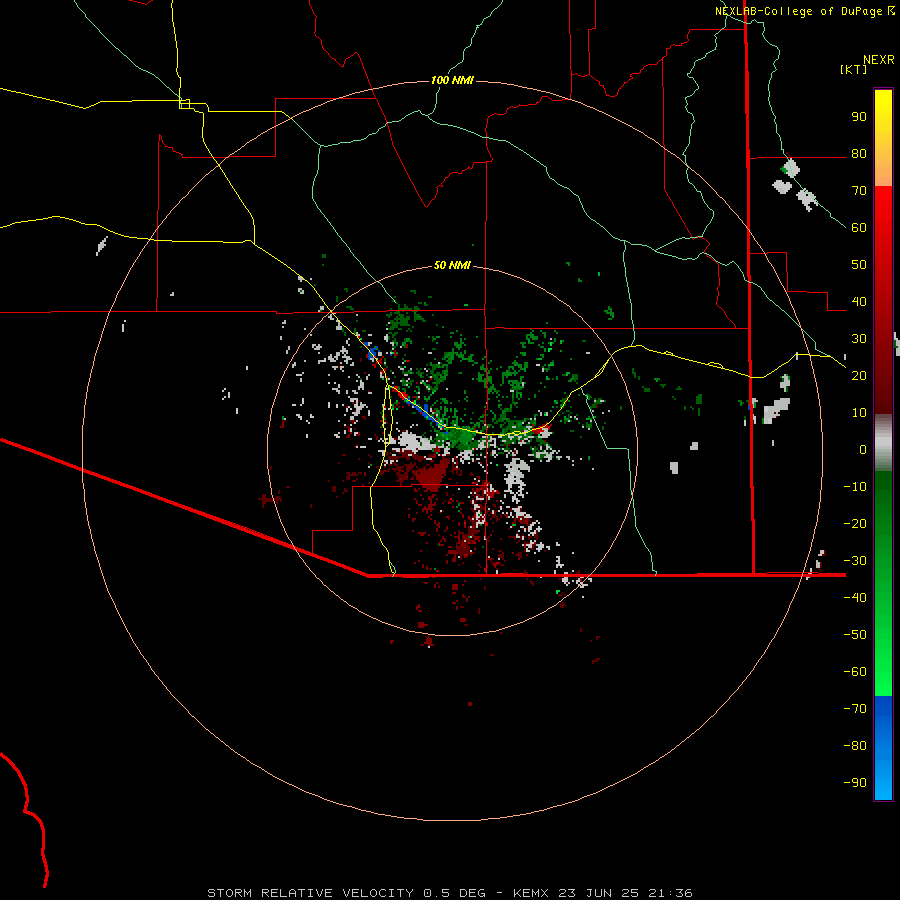Viewport: 900px width, 900px height.
Task: Click the positive 90 knot scale label
Action: (x=859, y=117)
